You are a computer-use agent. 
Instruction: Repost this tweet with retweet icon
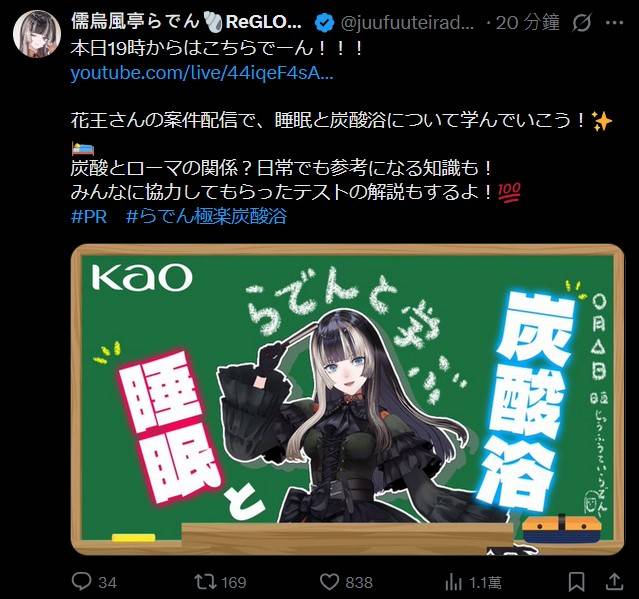coord(205,581)
